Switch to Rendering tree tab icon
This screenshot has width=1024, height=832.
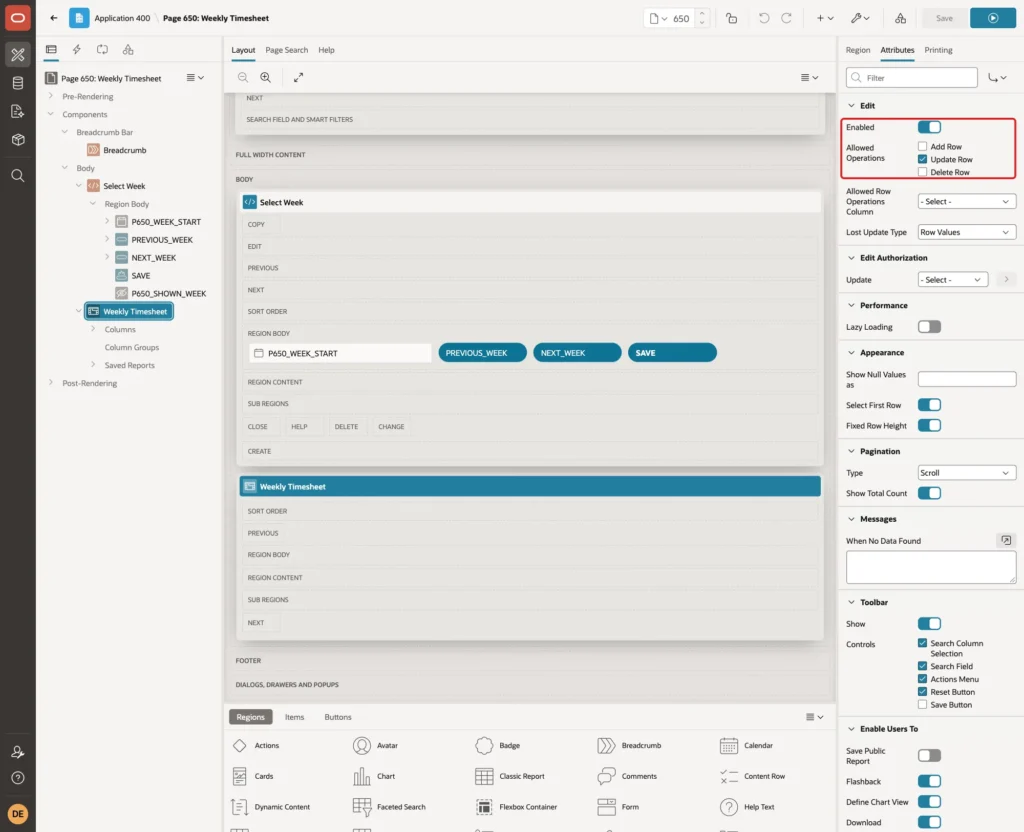pyautogui.click(x=51, y=50)
